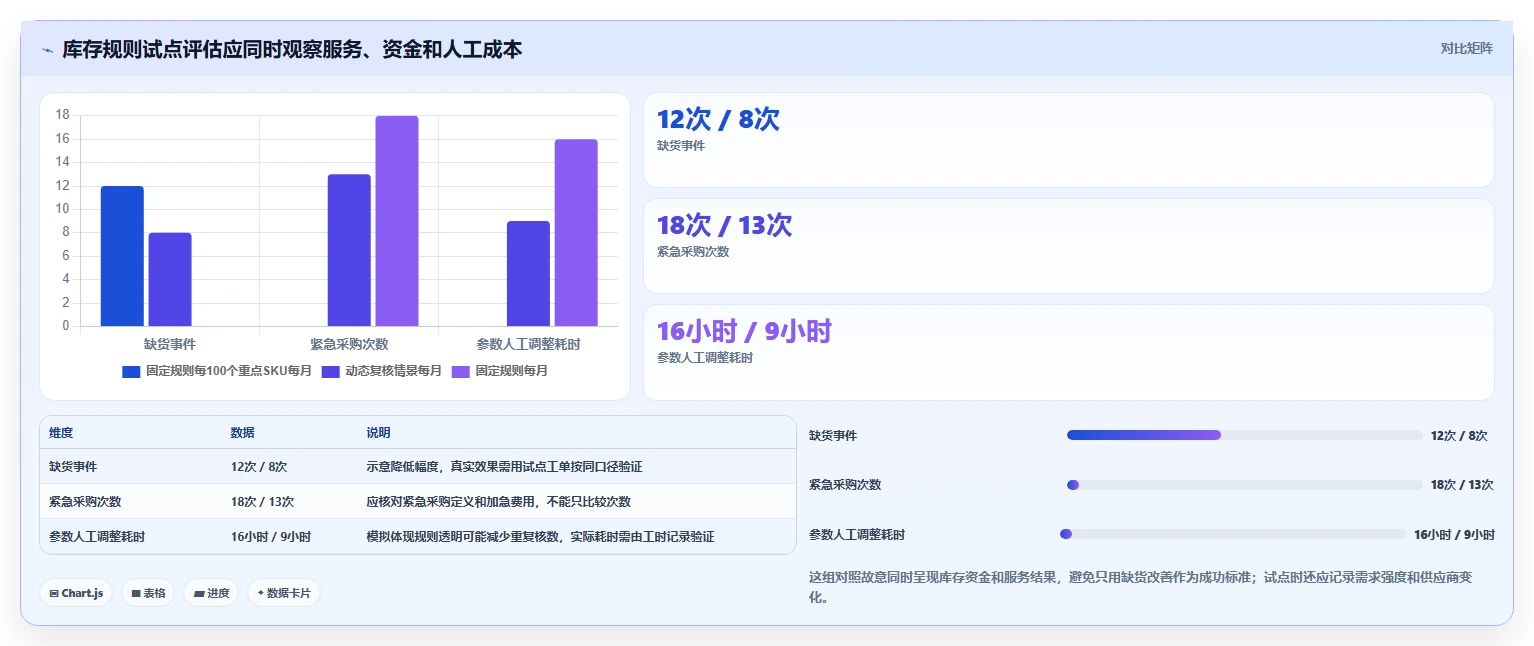Click the indigo 参数人工调整耗时 bar valued 9
The height and width of the screenshot is (646, 1534).
[528, 274]
